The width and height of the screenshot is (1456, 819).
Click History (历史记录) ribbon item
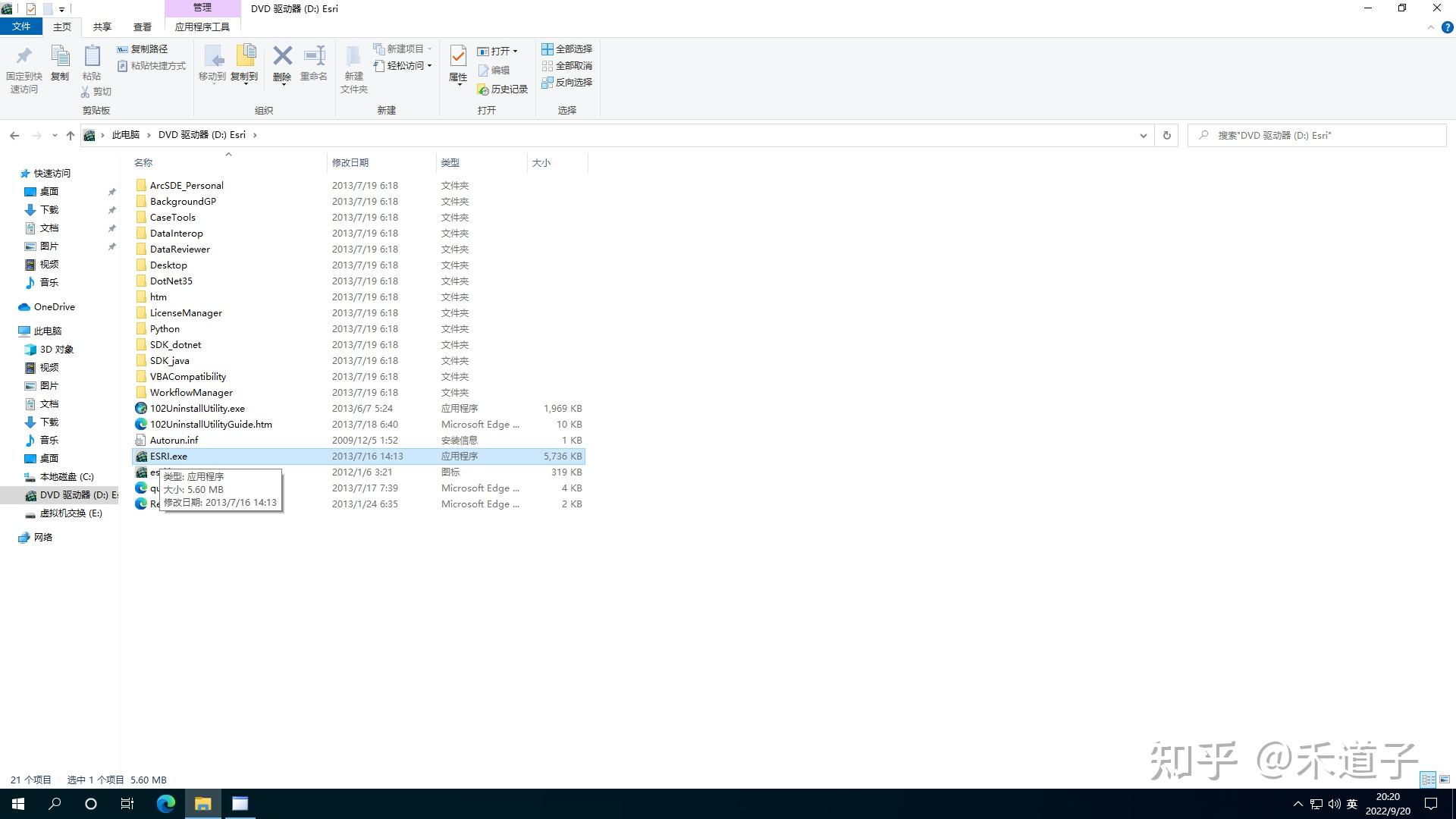pyautogui.click(x=502, y=89)
